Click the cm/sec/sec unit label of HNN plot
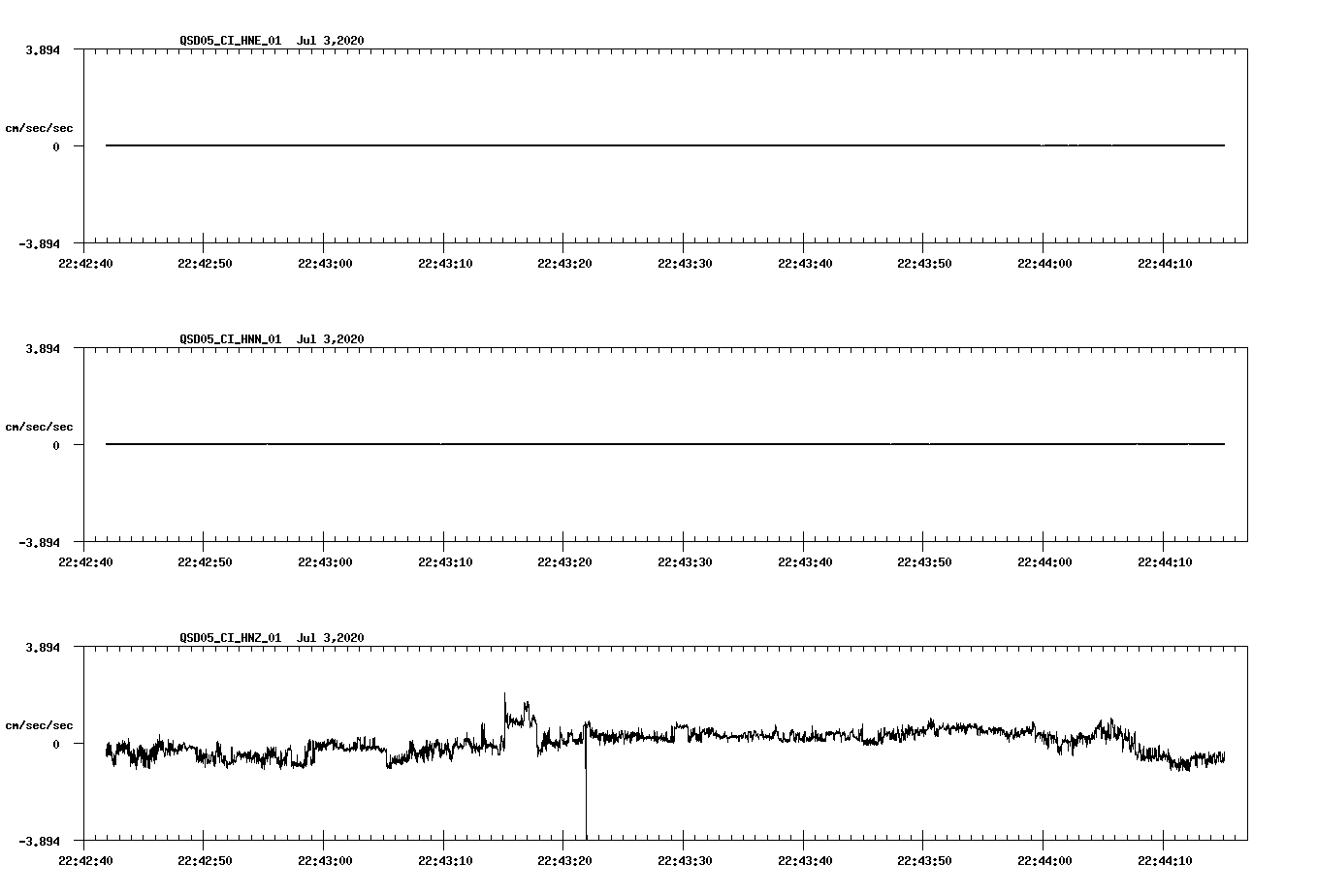 point(39,427)
